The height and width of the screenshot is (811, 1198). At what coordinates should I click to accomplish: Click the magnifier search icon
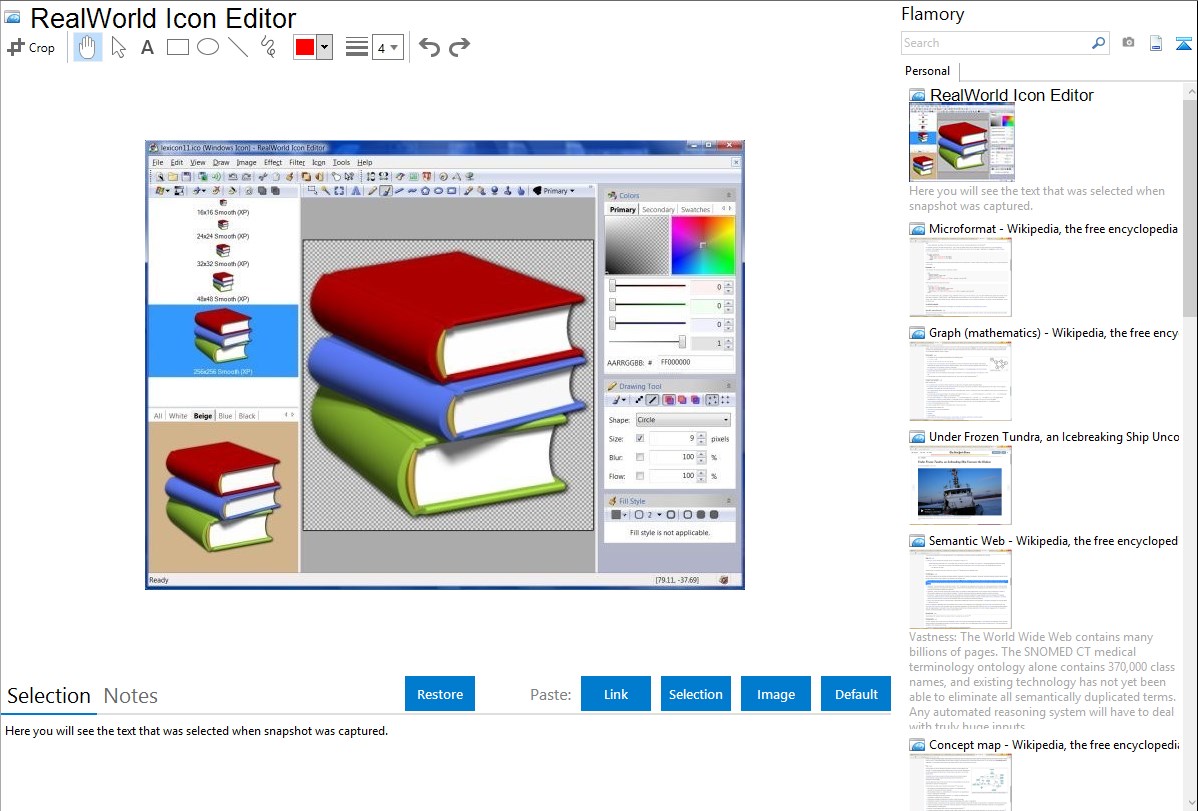pos(1098,43)
